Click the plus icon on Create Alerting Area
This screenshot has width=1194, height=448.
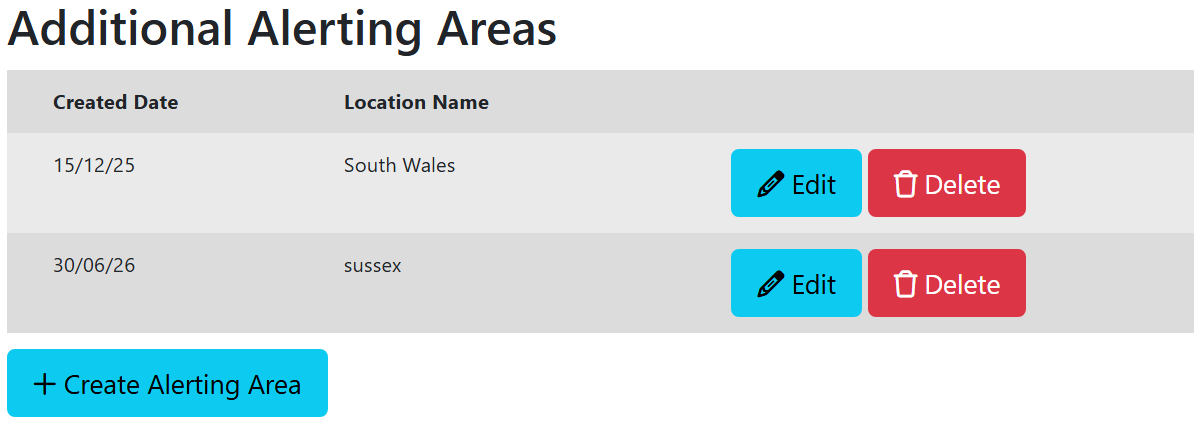click(45, 384)
